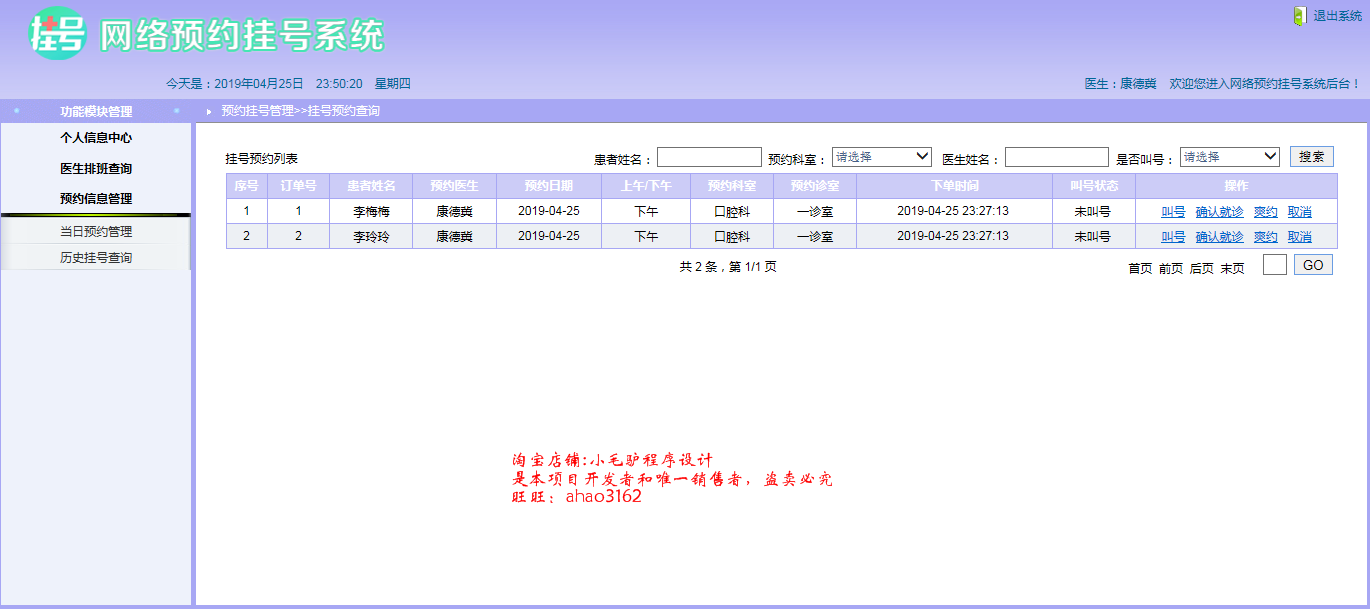Click 爽约 for patient 李玲玲

1266,237
